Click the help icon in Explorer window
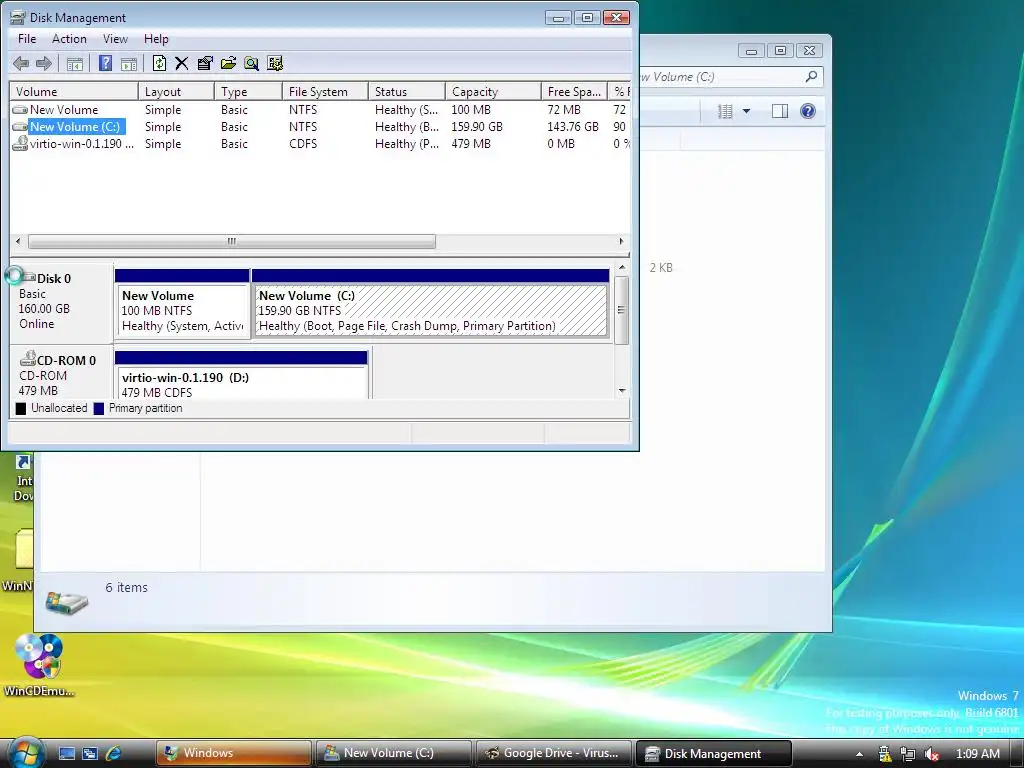This screenshot has width=1024, height=768. pyautogui.click(x=808, y=111)
